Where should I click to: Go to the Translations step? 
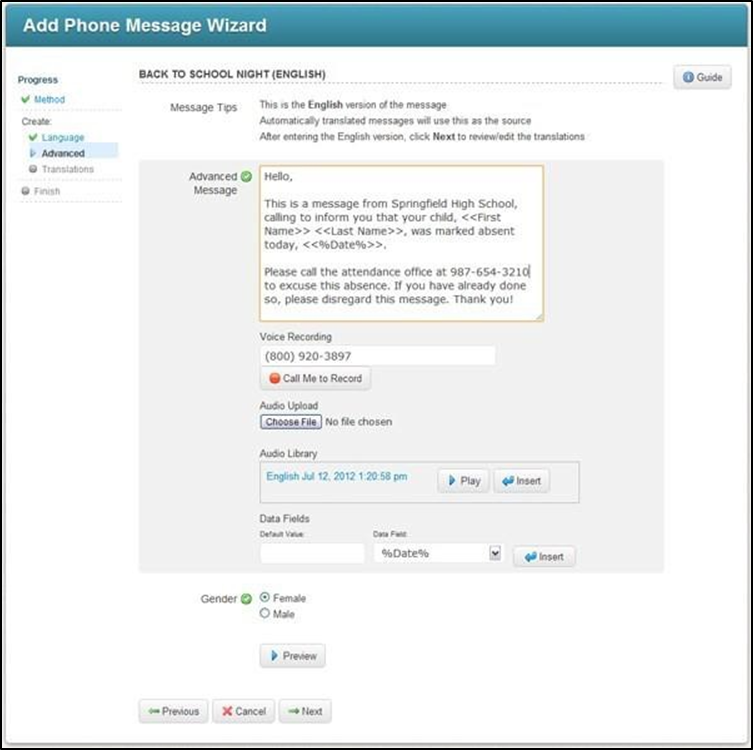67,169
